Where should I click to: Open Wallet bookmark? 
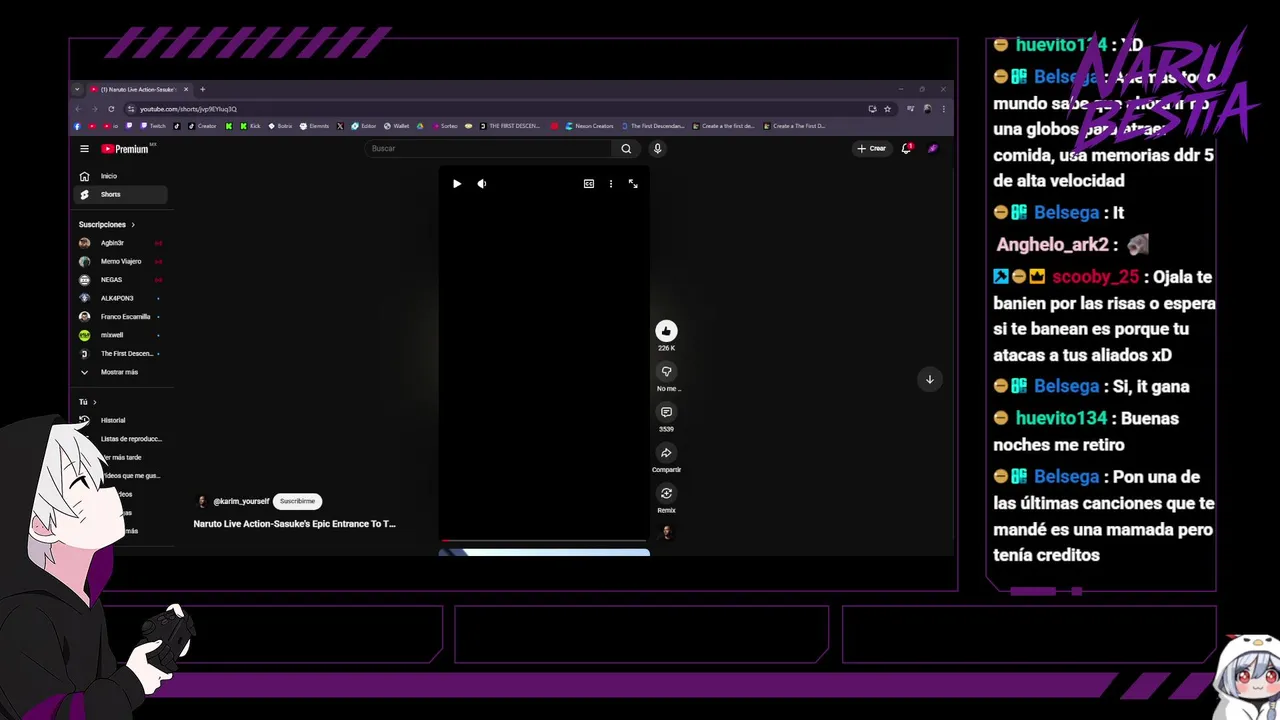[x=396, y=126]
